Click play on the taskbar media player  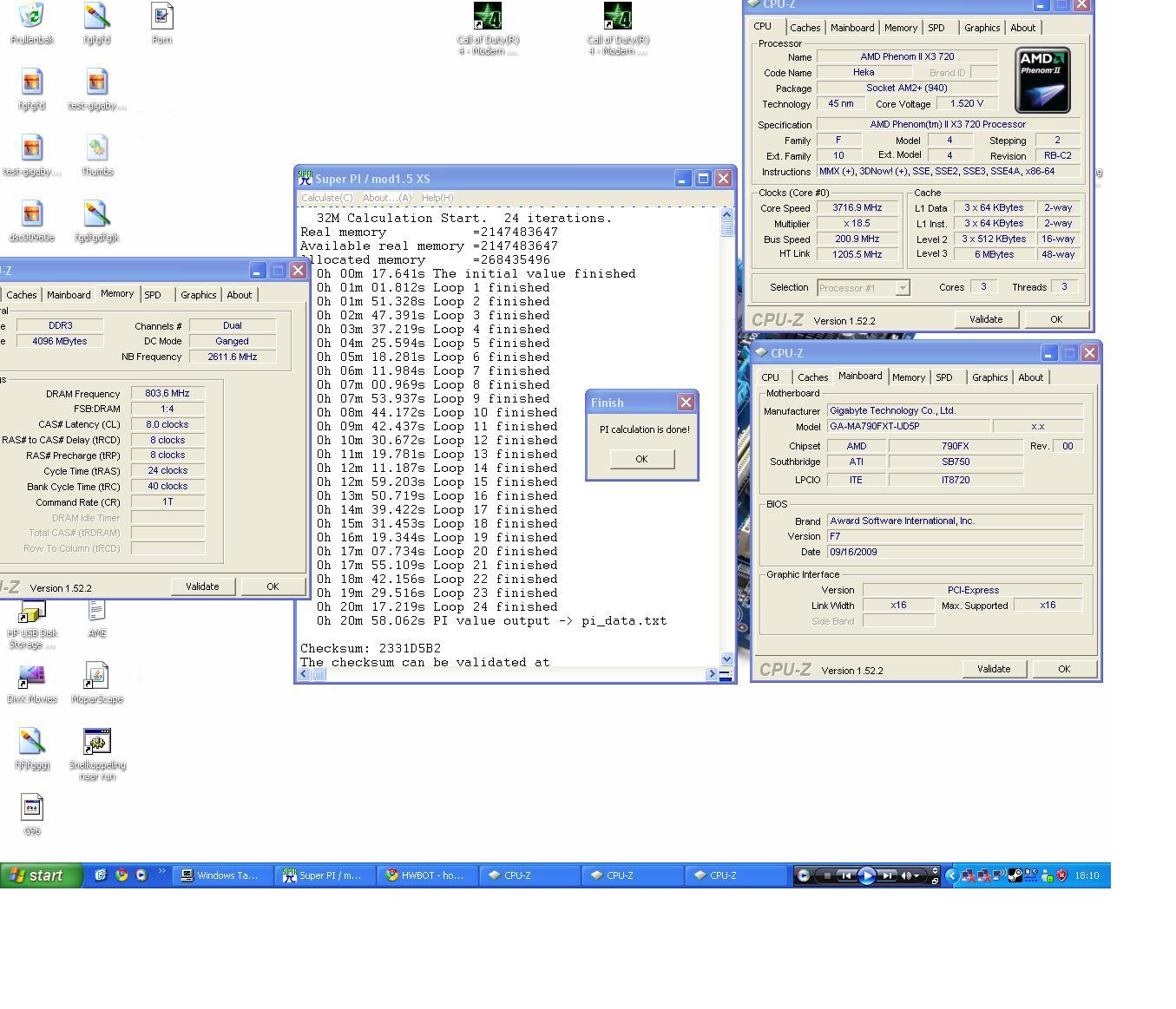coord(866,875)
